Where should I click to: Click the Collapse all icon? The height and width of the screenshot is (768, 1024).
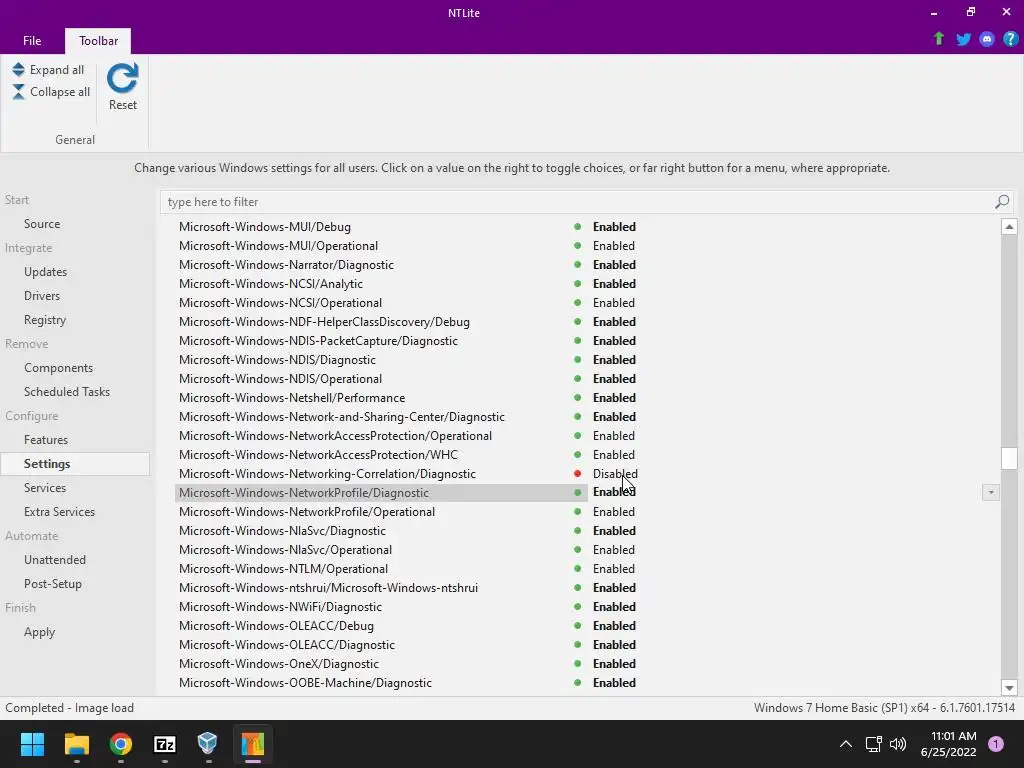pyautogui.click(x=18, y=91)
